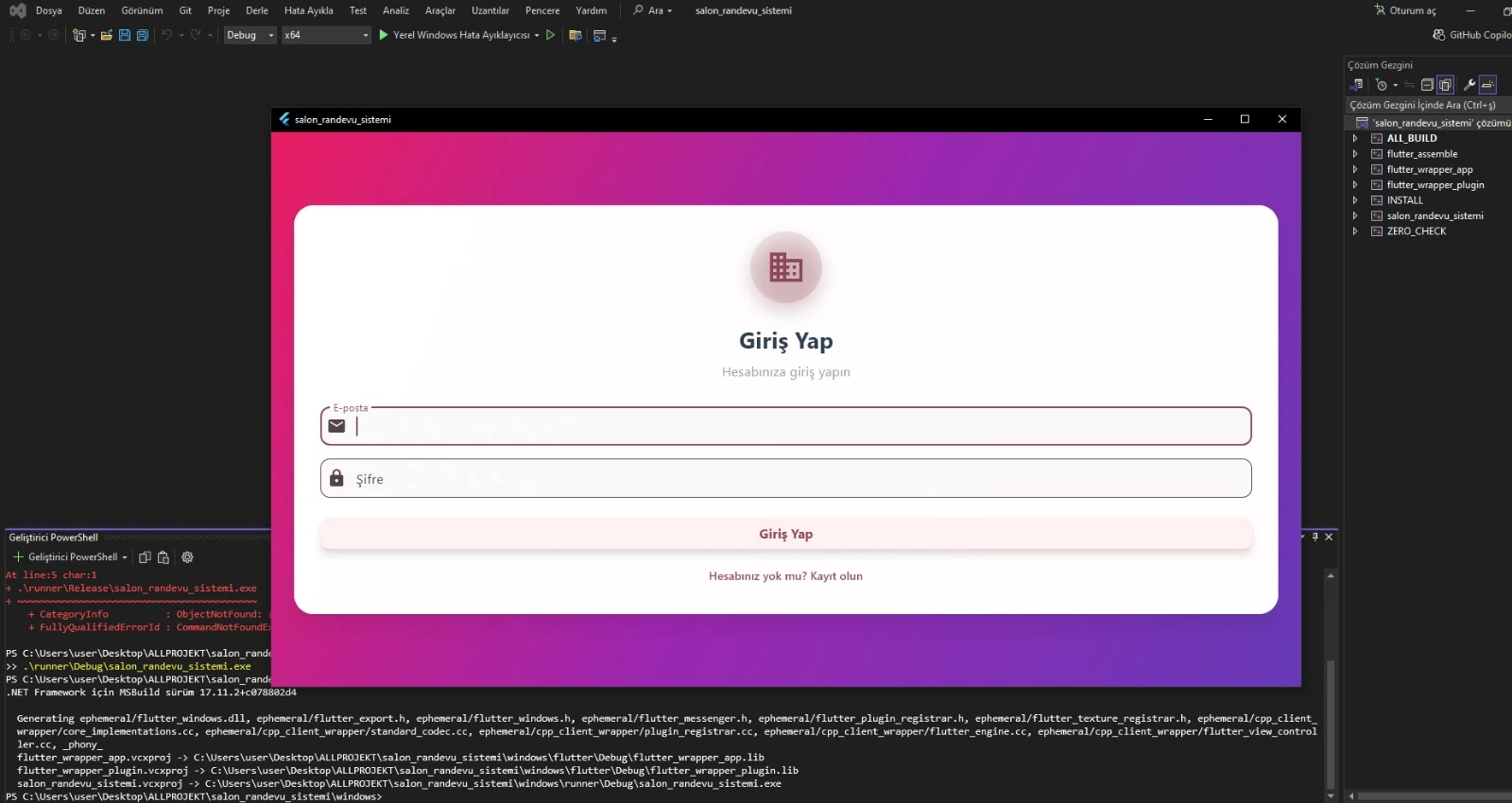Toggle pin on the PowerShell panel
This screenshot has width=1512, height=803.
coord(1314,537)
